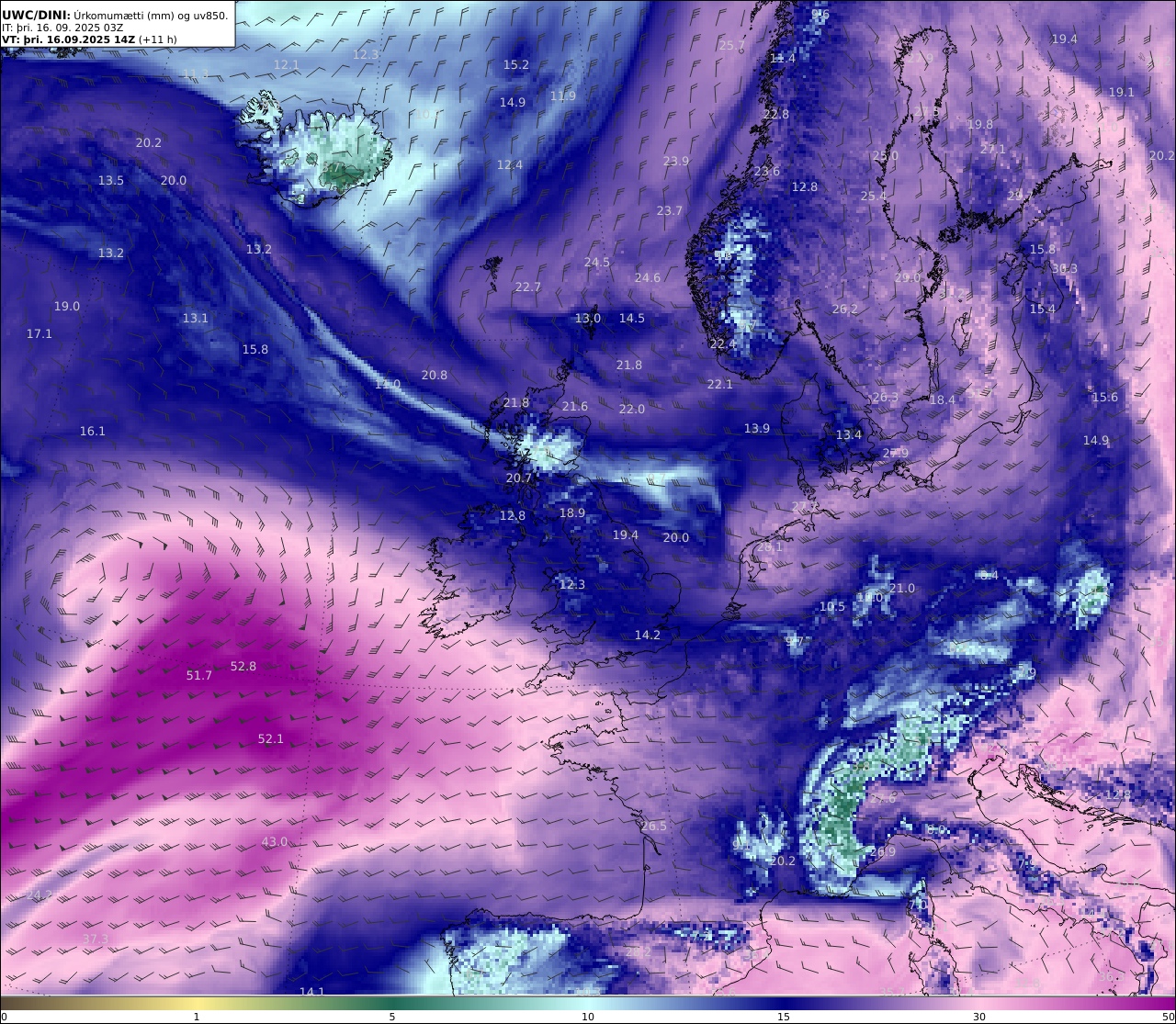Click the 13.1 value label

tap(196, 319)
